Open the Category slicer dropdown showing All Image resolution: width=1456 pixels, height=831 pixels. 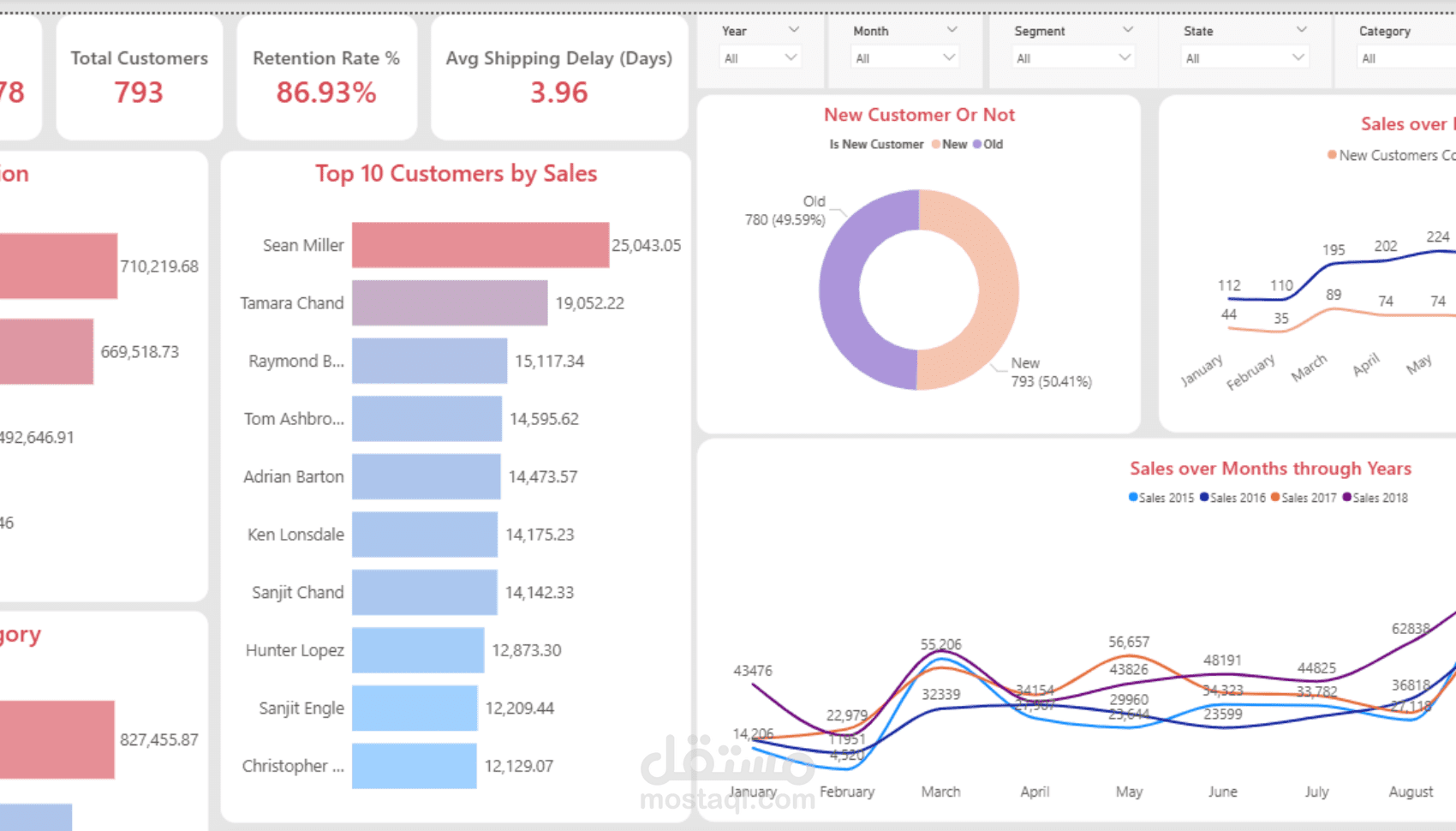click(1408, 57)
